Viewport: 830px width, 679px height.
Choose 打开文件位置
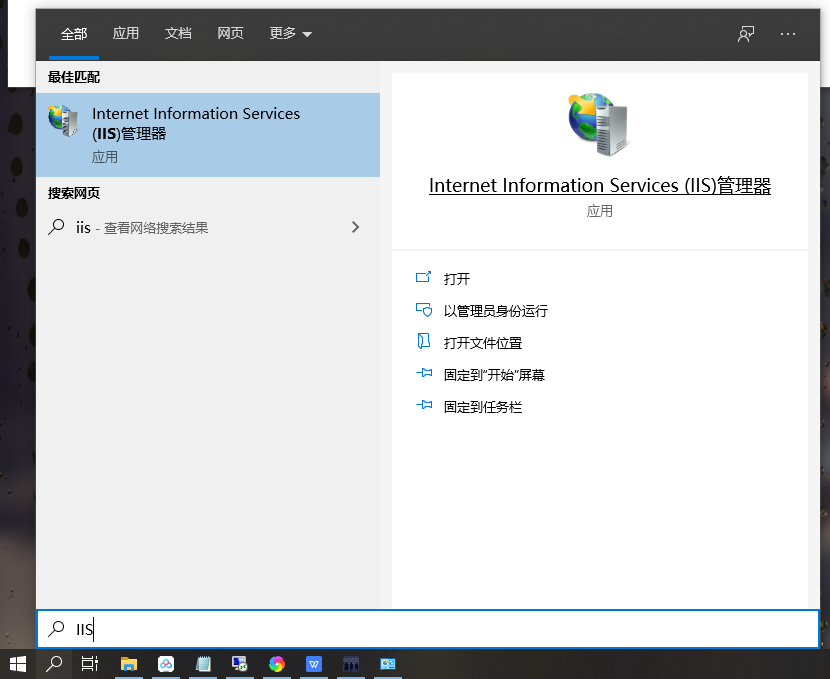pyautogui.click(x=483, y=343)
